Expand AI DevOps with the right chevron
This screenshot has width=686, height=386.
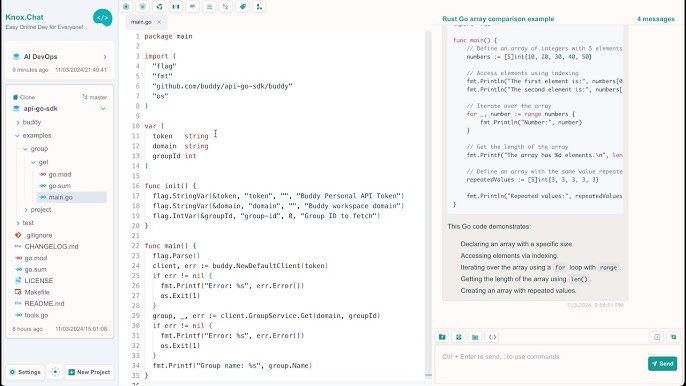tap(105, 57)
